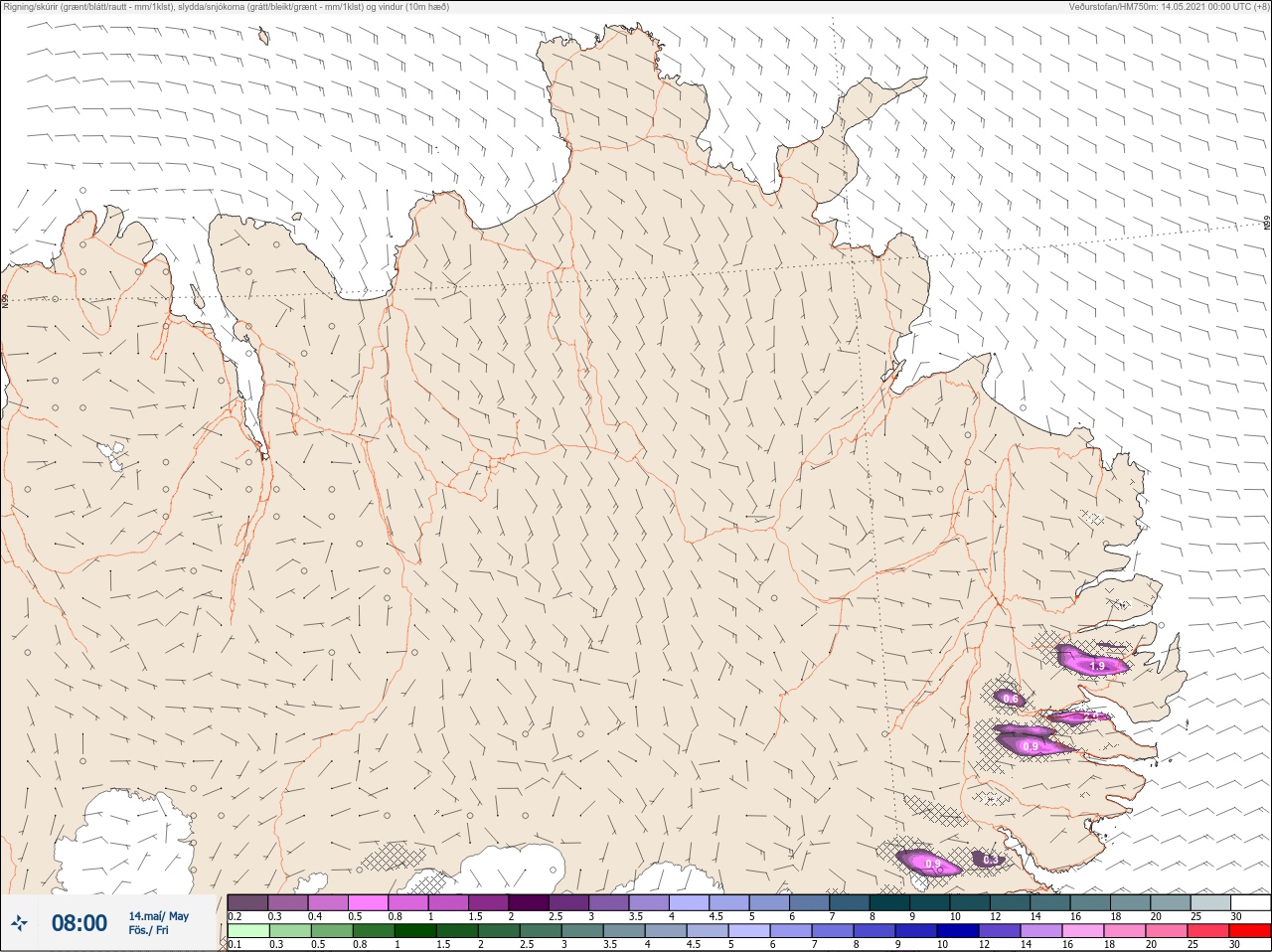
Task: Click the snow patch labeled 0.3
Action: [x=989, y=859]
